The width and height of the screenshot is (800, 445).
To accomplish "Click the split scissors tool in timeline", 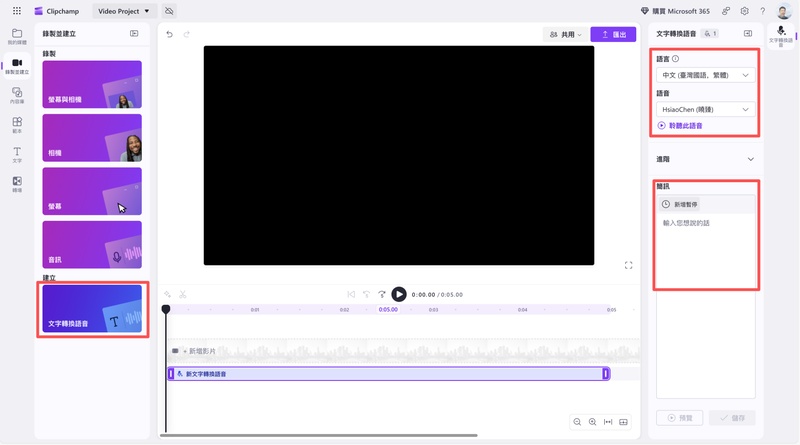I will 184,294.
